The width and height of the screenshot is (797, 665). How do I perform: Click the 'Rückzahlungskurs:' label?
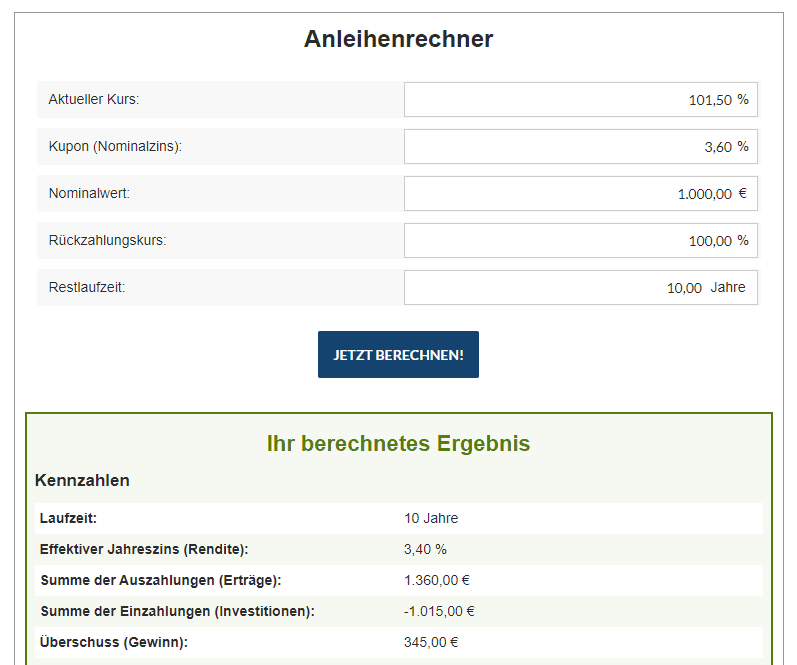point(107,241)
